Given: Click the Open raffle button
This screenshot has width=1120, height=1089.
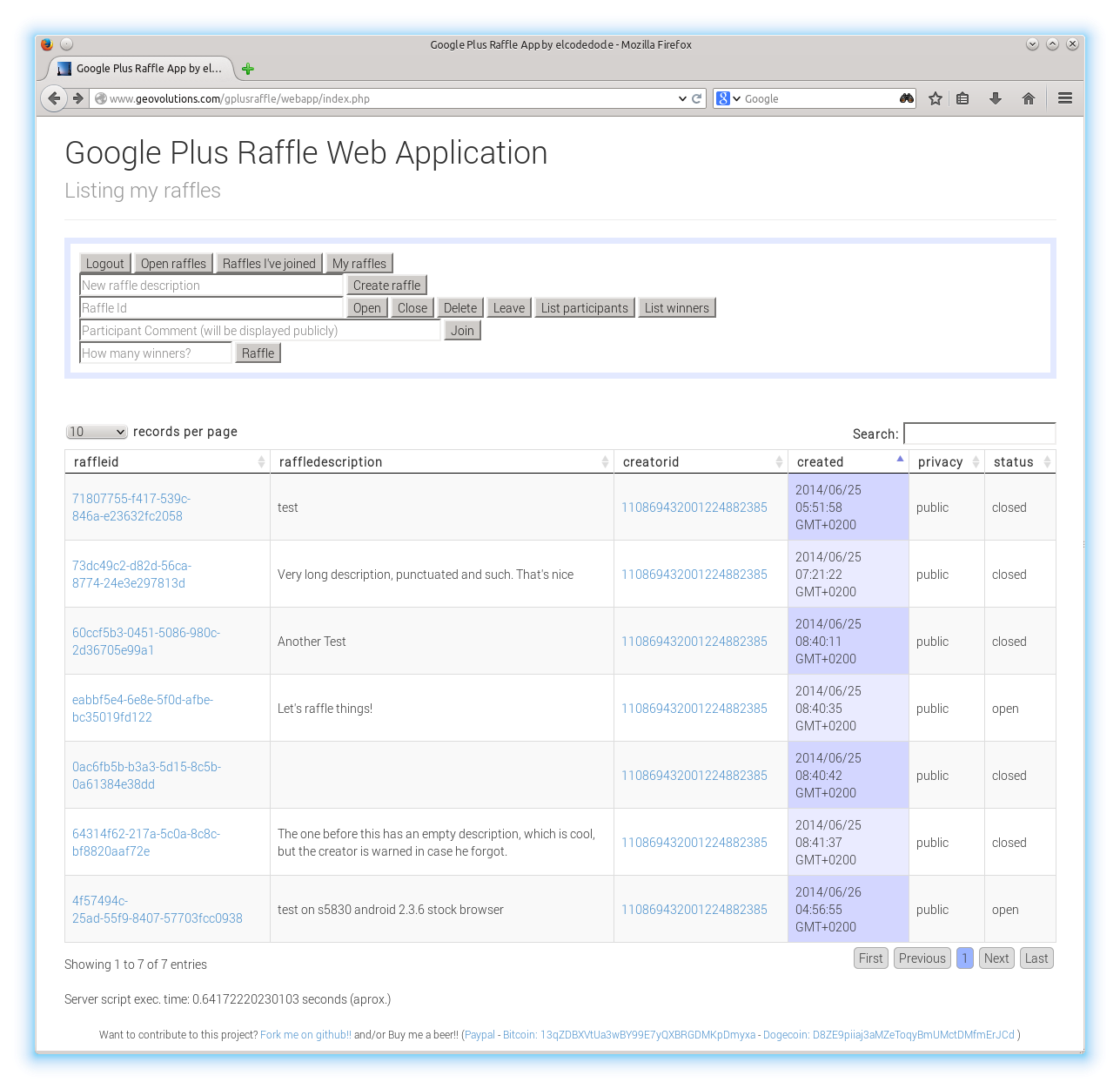Looking at the screenshot, I should 367,307.
